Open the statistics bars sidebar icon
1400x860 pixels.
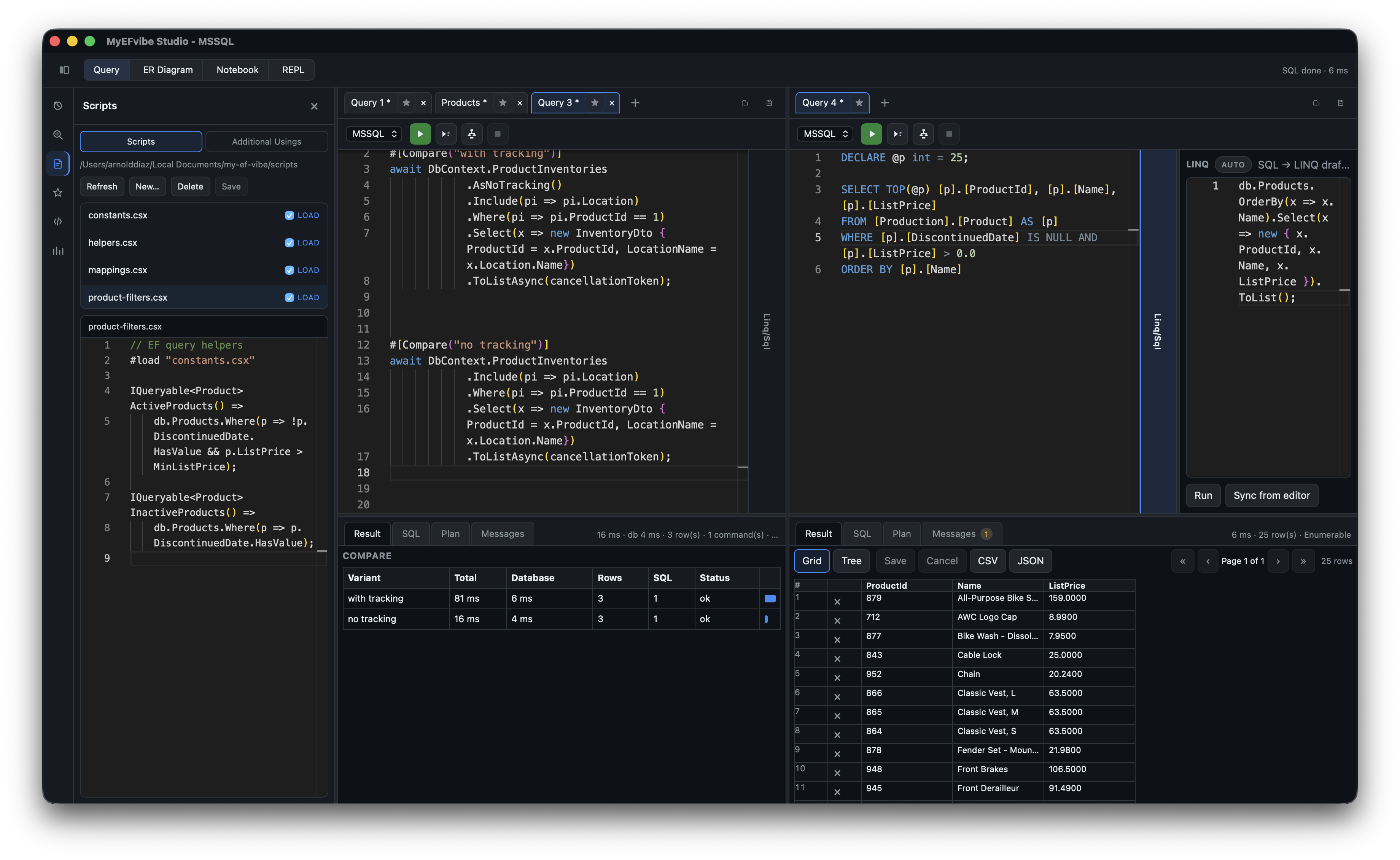click(58, 251)
